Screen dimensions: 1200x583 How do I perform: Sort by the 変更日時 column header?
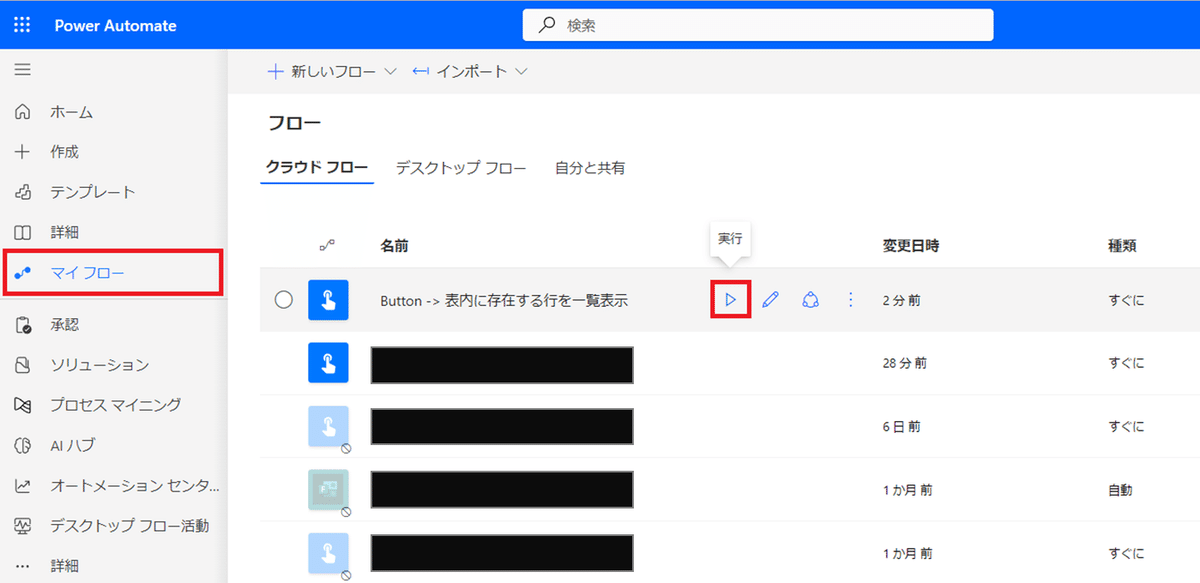coord(911,245)
